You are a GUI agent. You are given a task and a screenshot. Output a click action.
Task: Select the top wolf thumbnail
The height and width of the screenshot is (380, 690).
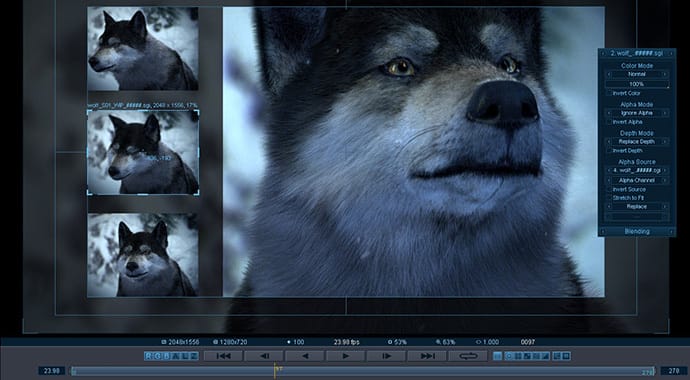tap(143, 49)
